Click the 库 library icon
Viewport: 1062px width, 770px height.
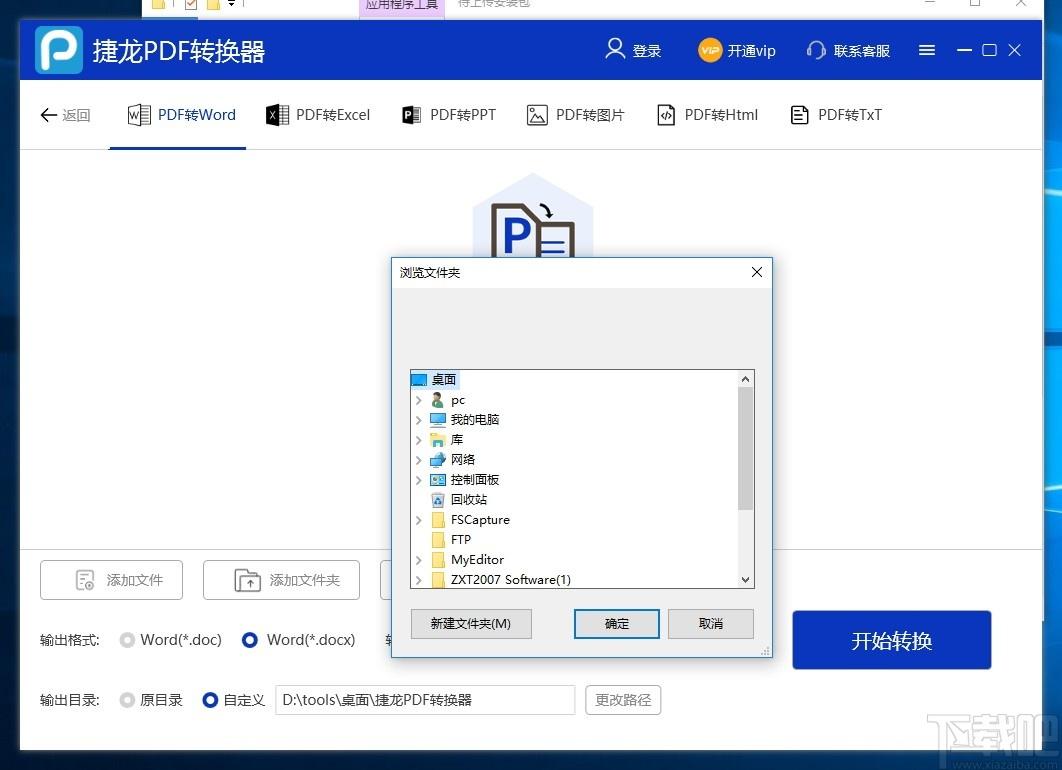coord(438,440)
